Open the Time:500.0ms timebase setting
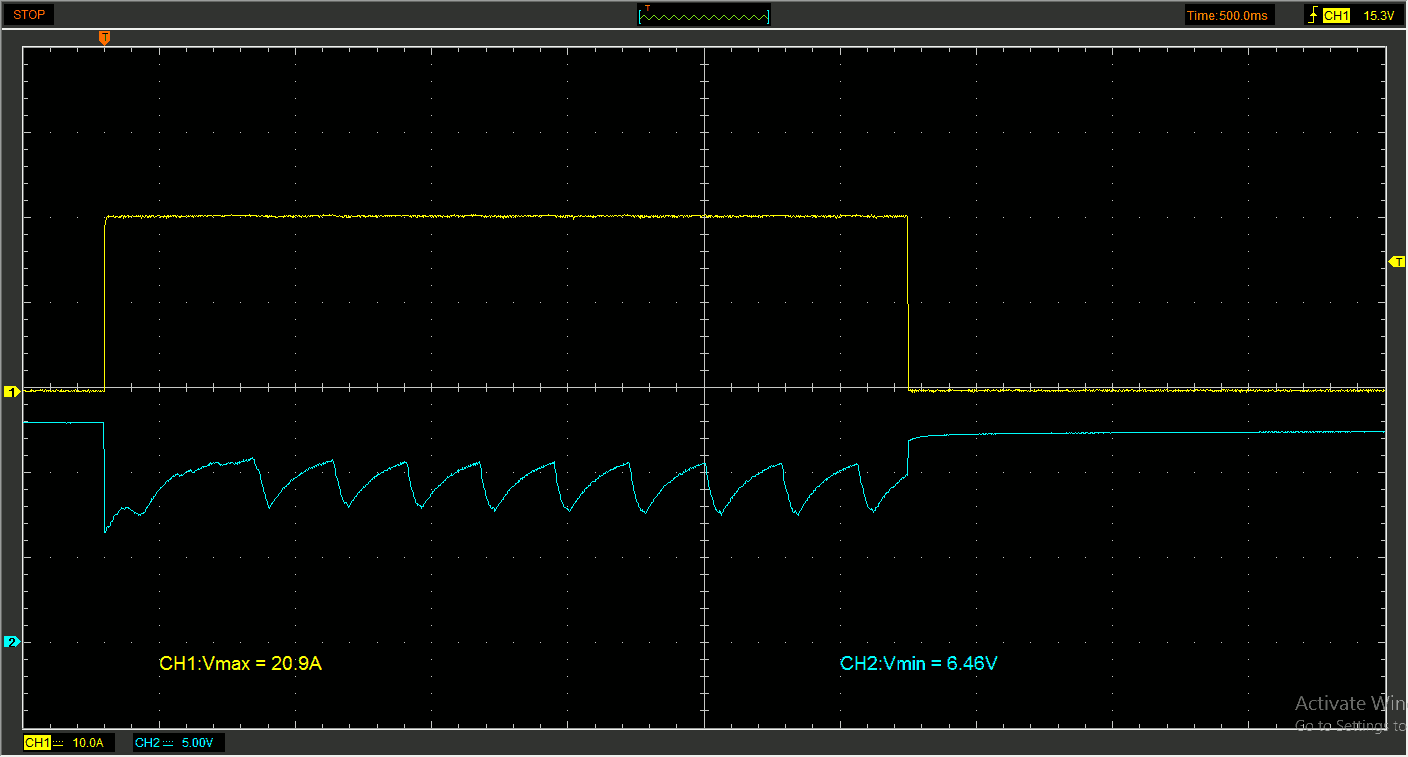This screenshot has width=1408, height=757. pyautogui.click(x=1228, y=15)
